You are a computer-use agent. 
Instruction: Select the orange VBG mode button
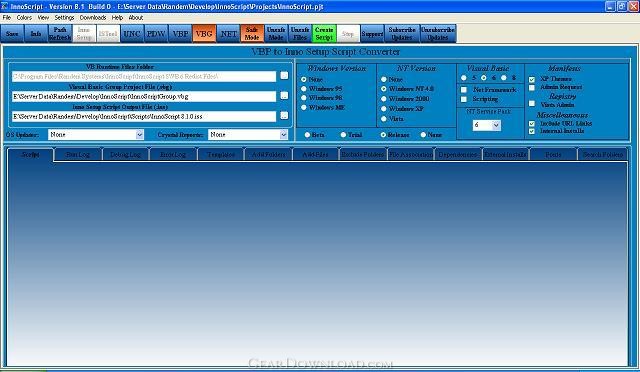[x=204, y=33]
